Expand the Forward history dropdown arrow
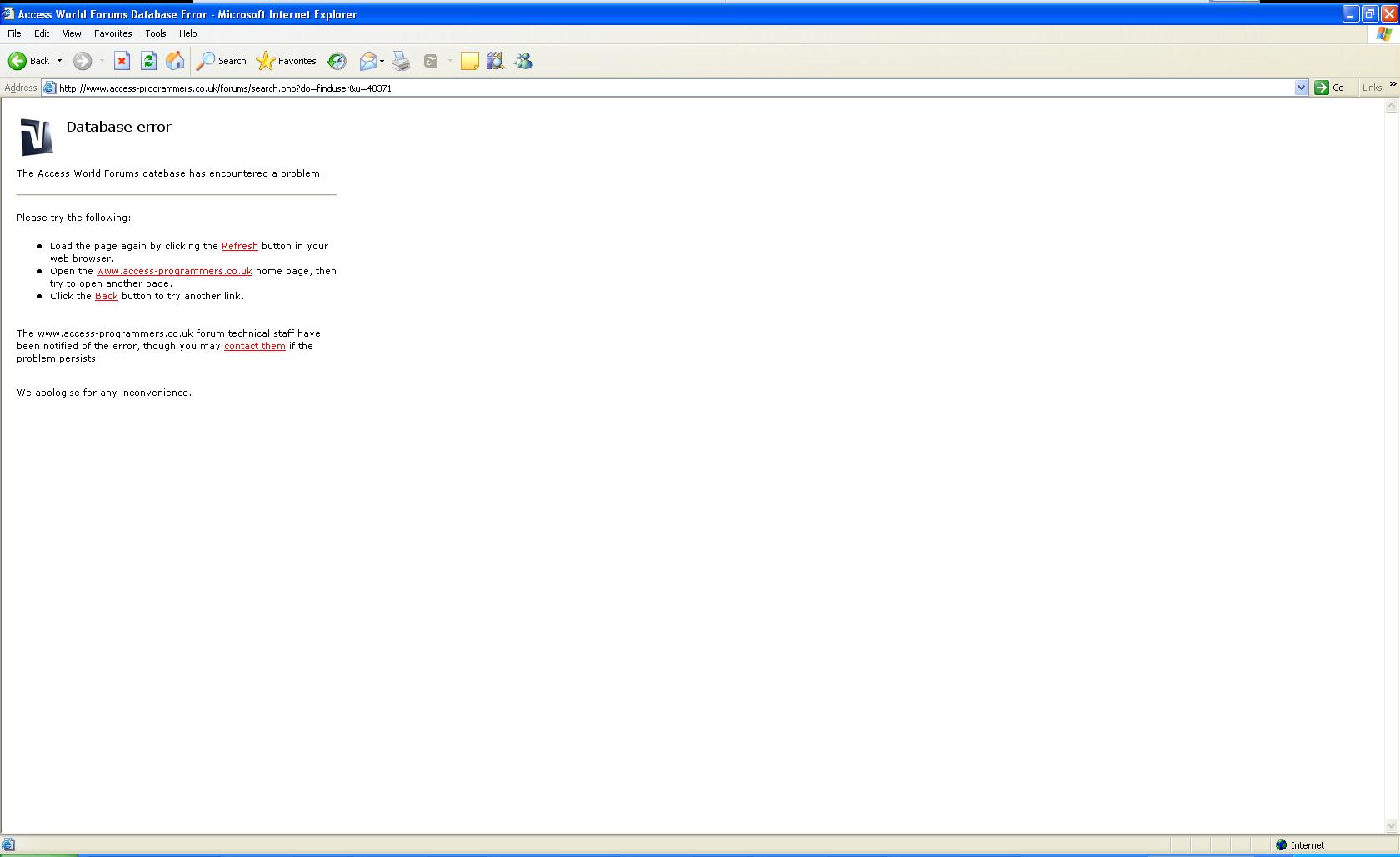1400x857 pixels. click(x=102, y=61)
